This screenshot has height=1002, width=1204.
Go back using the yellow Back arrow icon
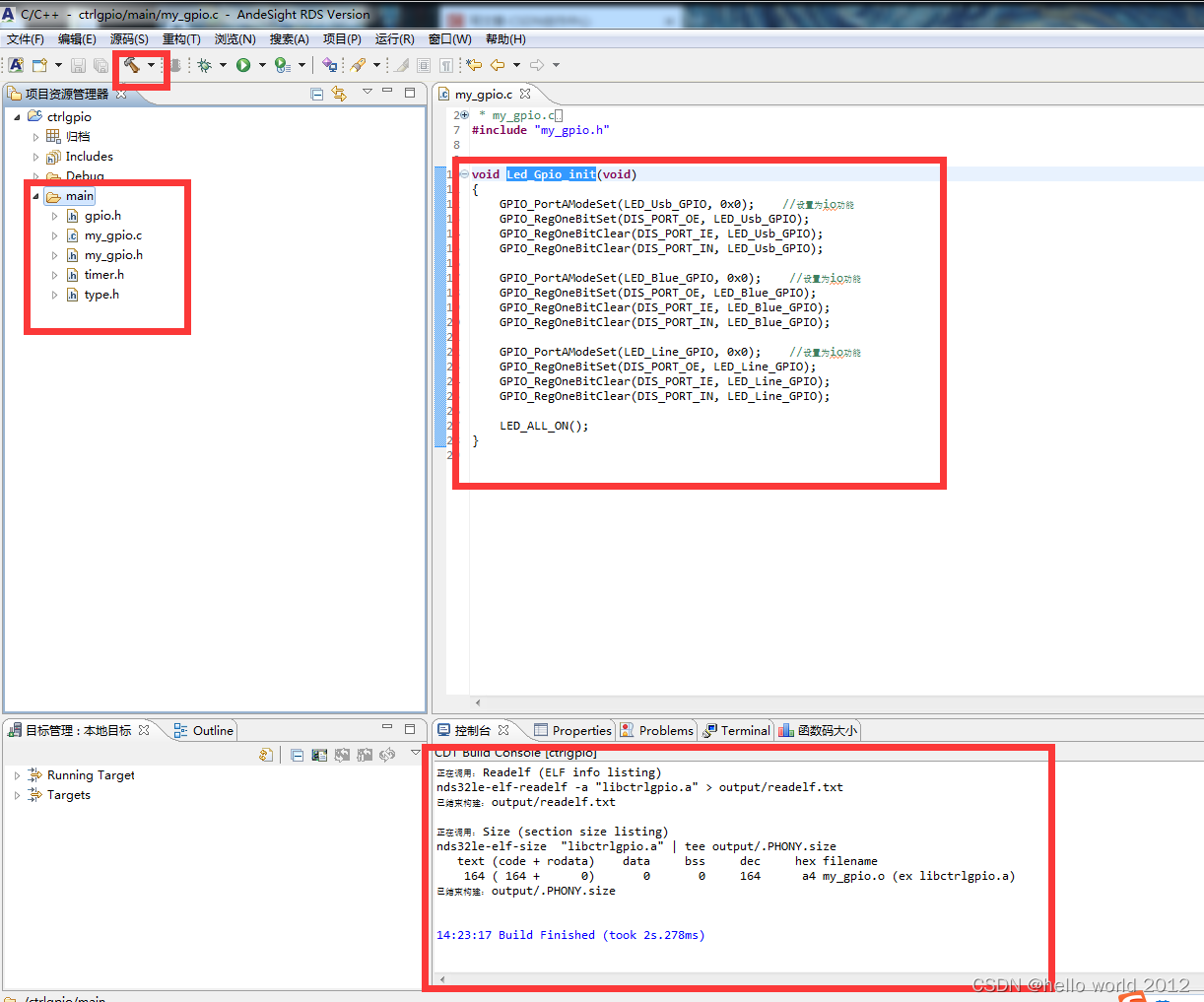498,65
